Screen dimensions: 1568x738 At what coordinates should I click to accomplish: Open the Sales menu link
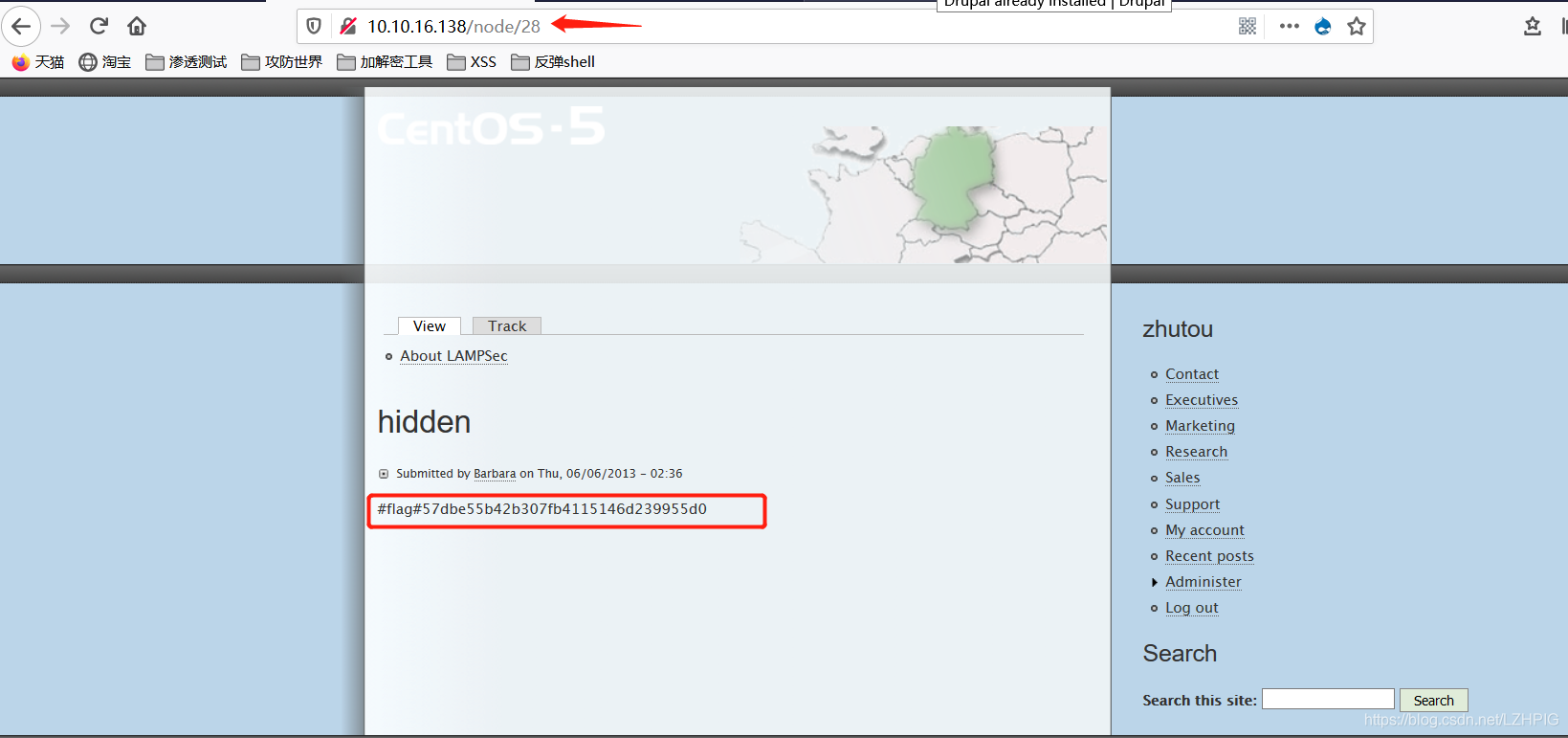tap(1182, 478)
